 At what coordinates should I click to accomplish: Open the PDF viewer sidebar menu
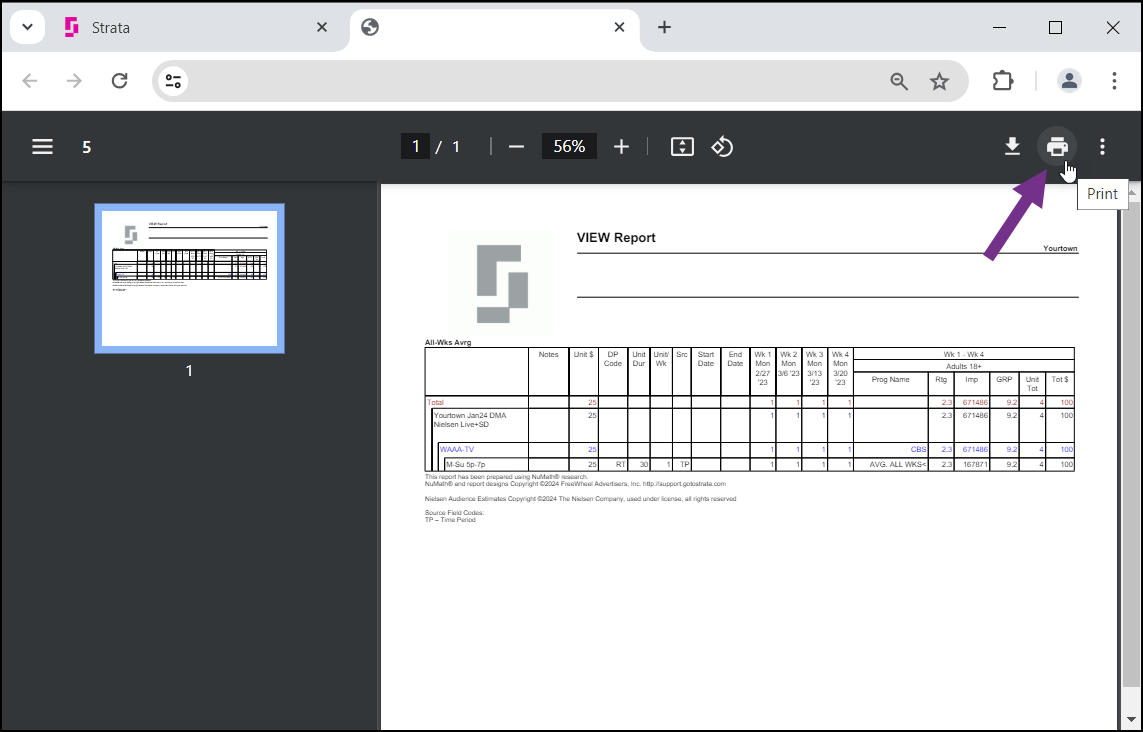42,146
